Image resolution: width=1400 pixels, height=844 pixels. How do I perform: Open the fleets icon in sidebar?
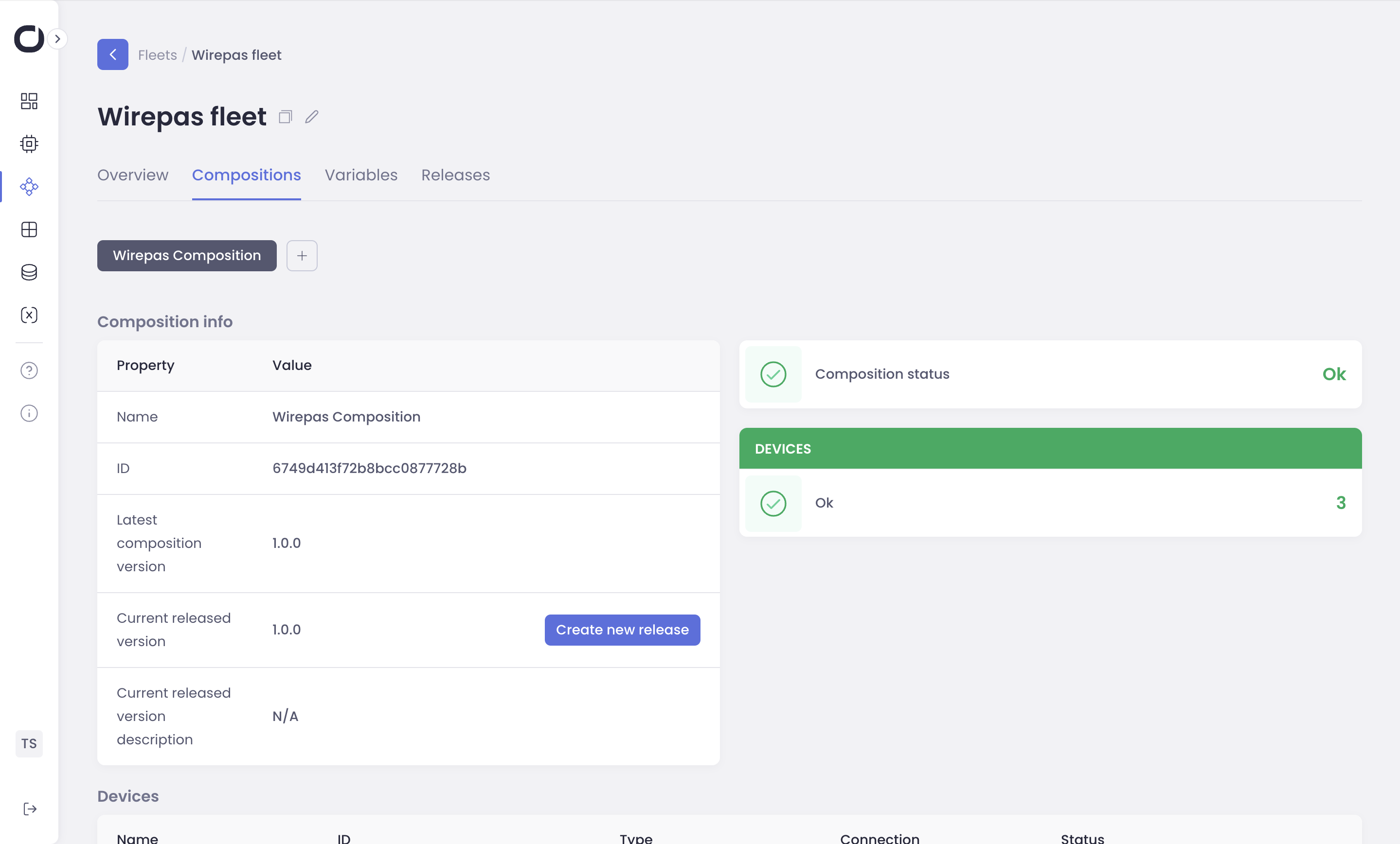[x=29, y=187]
